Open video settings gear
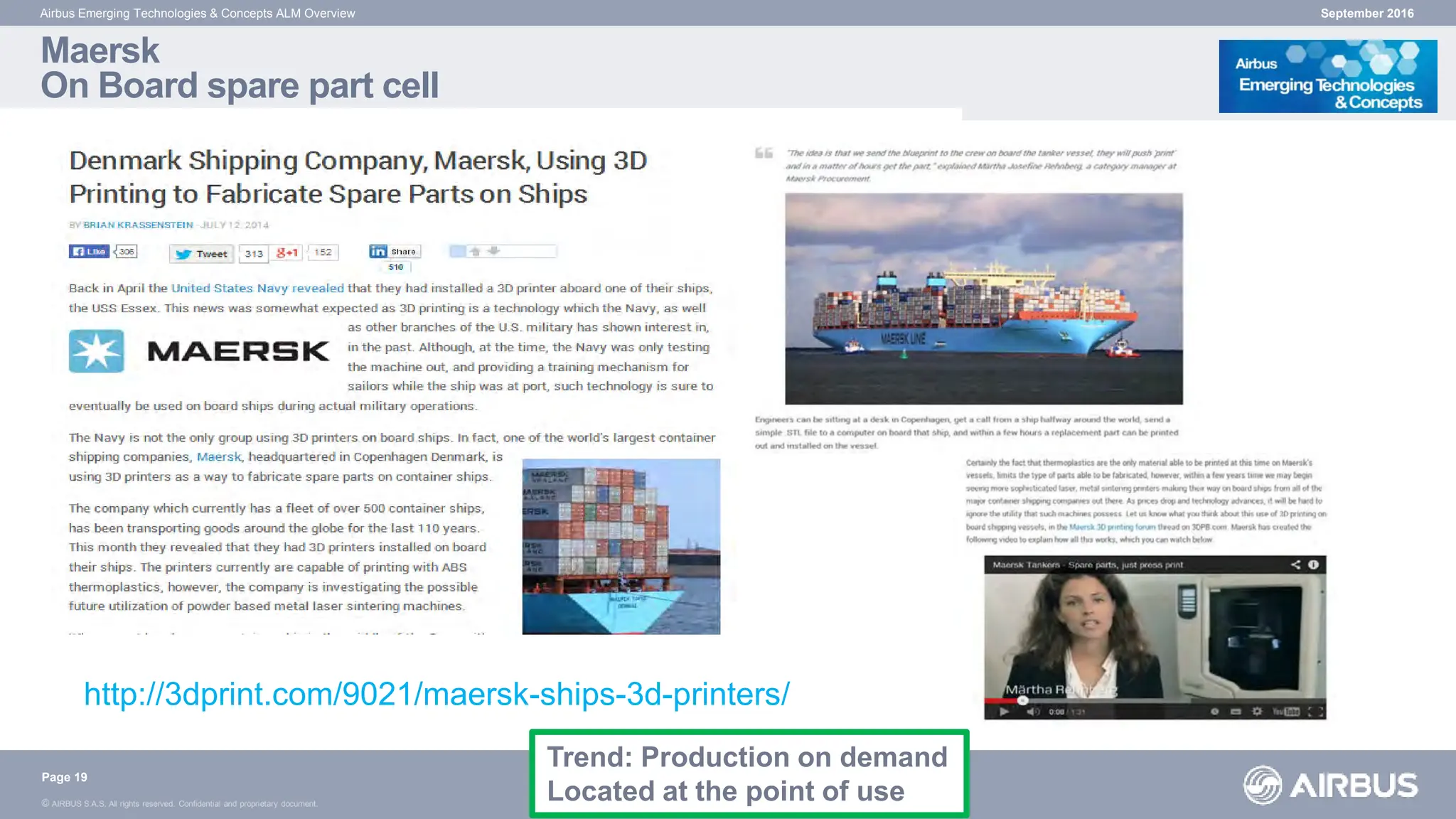 click(1257, 711)
